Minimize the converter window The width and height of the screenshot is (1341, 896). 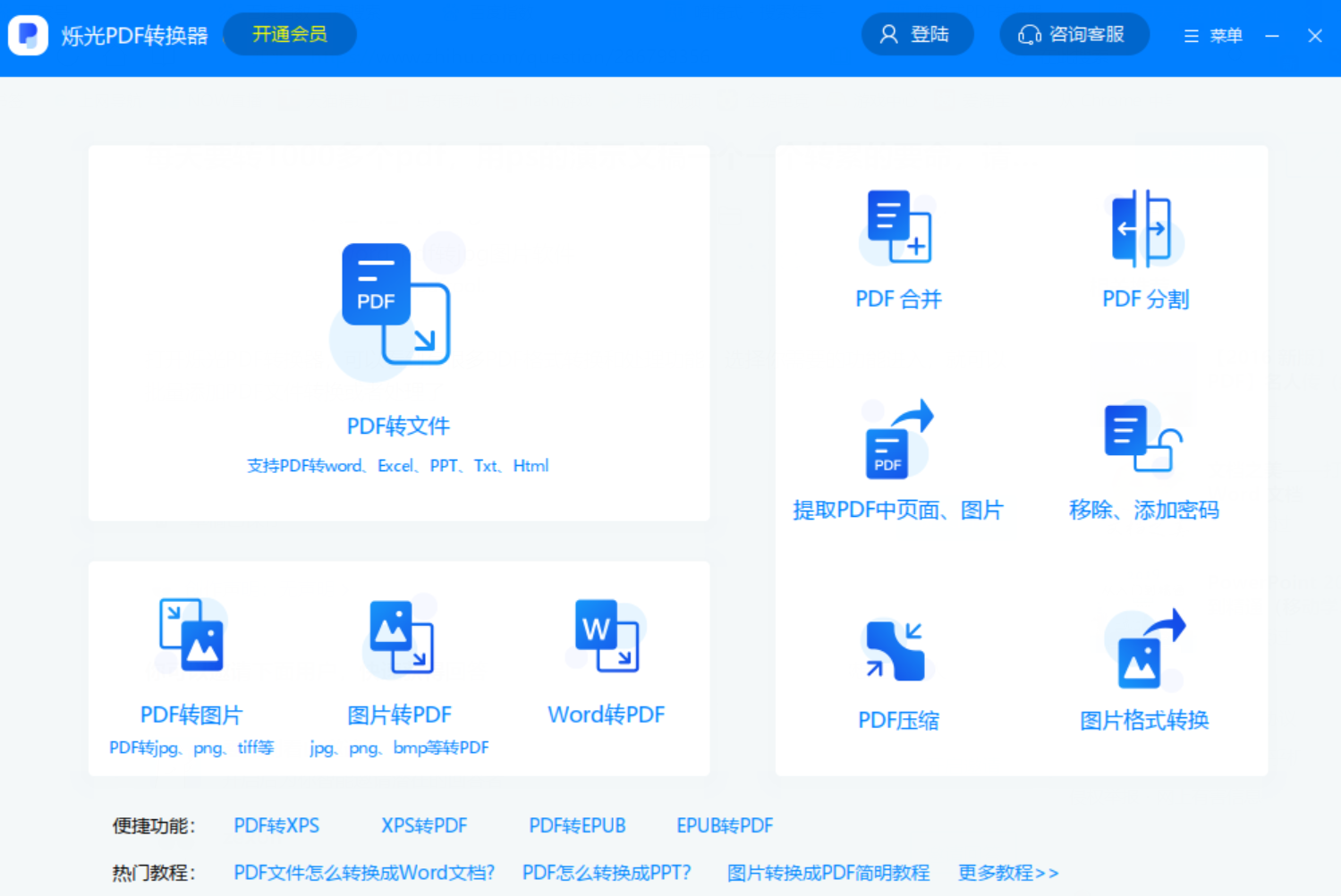[1272, 36]
